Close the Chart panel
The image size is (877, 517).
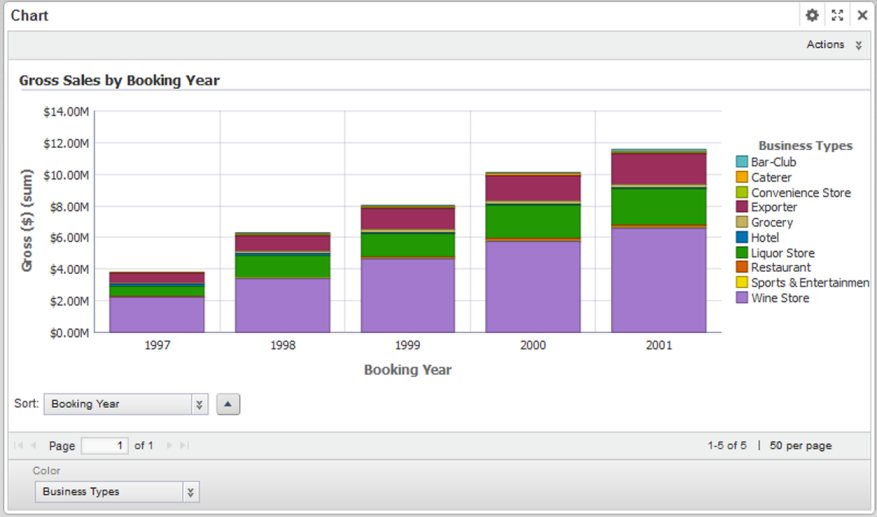tap(862, 15)
